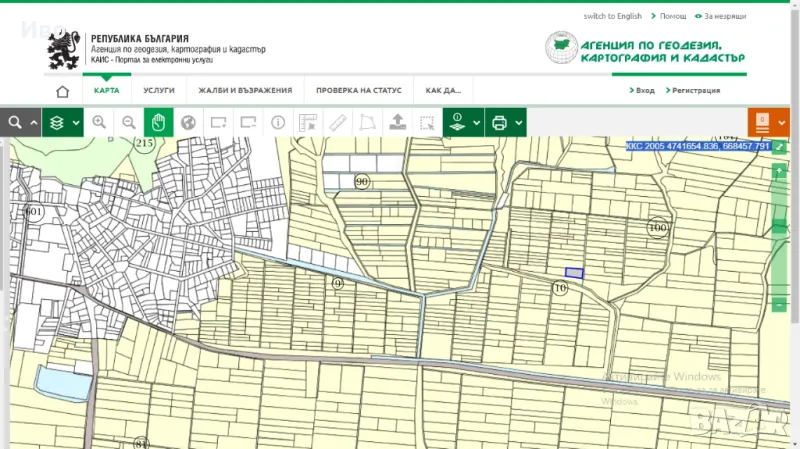Image resolution: width=800 pixels, height=449 pixels.
Task: Click the switch to English link
Action: (613, 16)
